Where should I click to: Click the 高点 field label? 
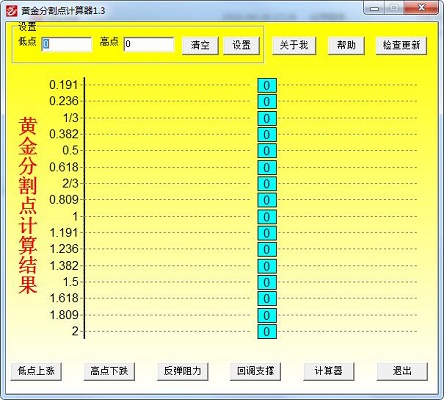[x=109, y=42]
